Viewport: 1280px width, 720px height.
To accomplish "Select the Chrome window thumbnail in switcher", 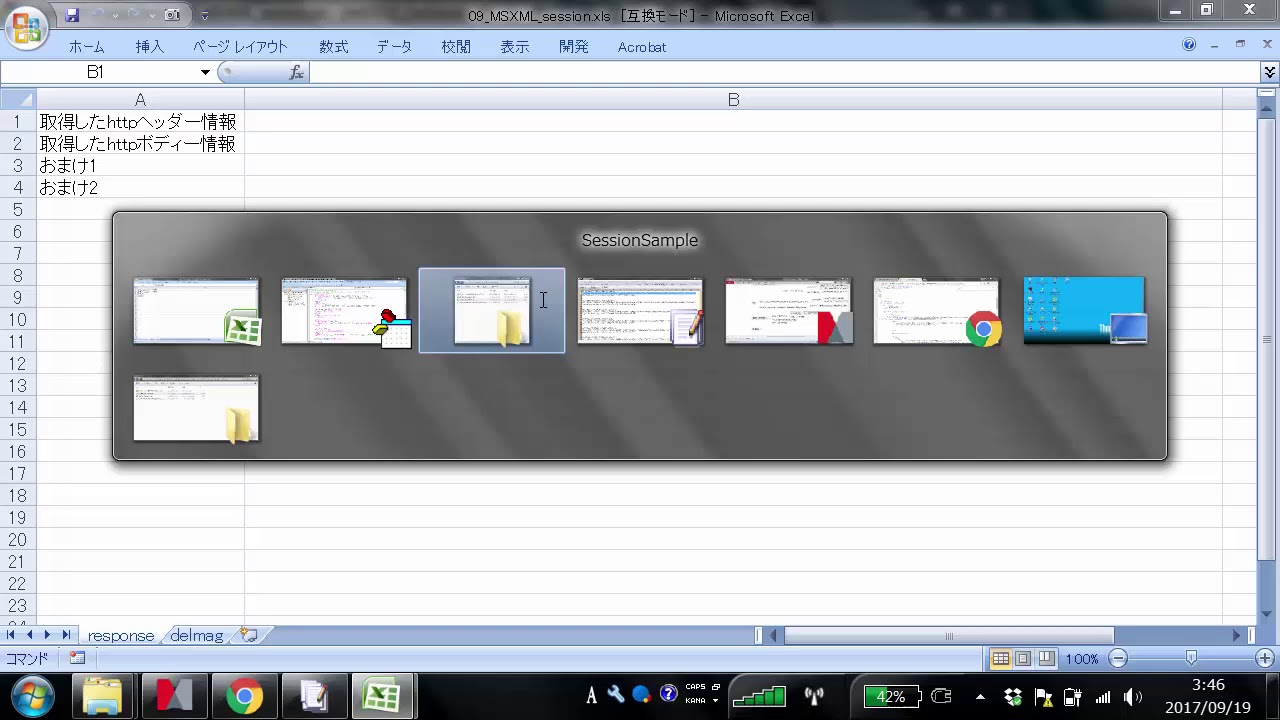I will tap(937, 311).
